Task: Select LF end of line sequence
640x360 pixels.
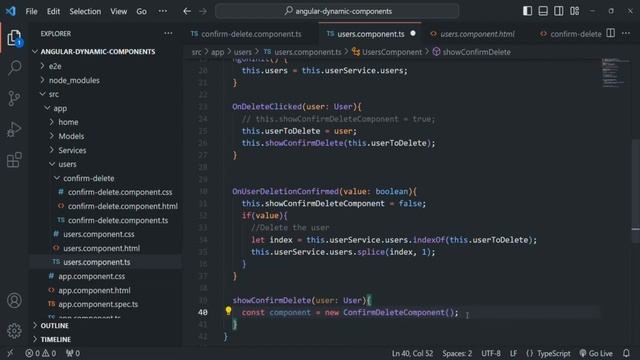Action: click(x=513, y=353)
